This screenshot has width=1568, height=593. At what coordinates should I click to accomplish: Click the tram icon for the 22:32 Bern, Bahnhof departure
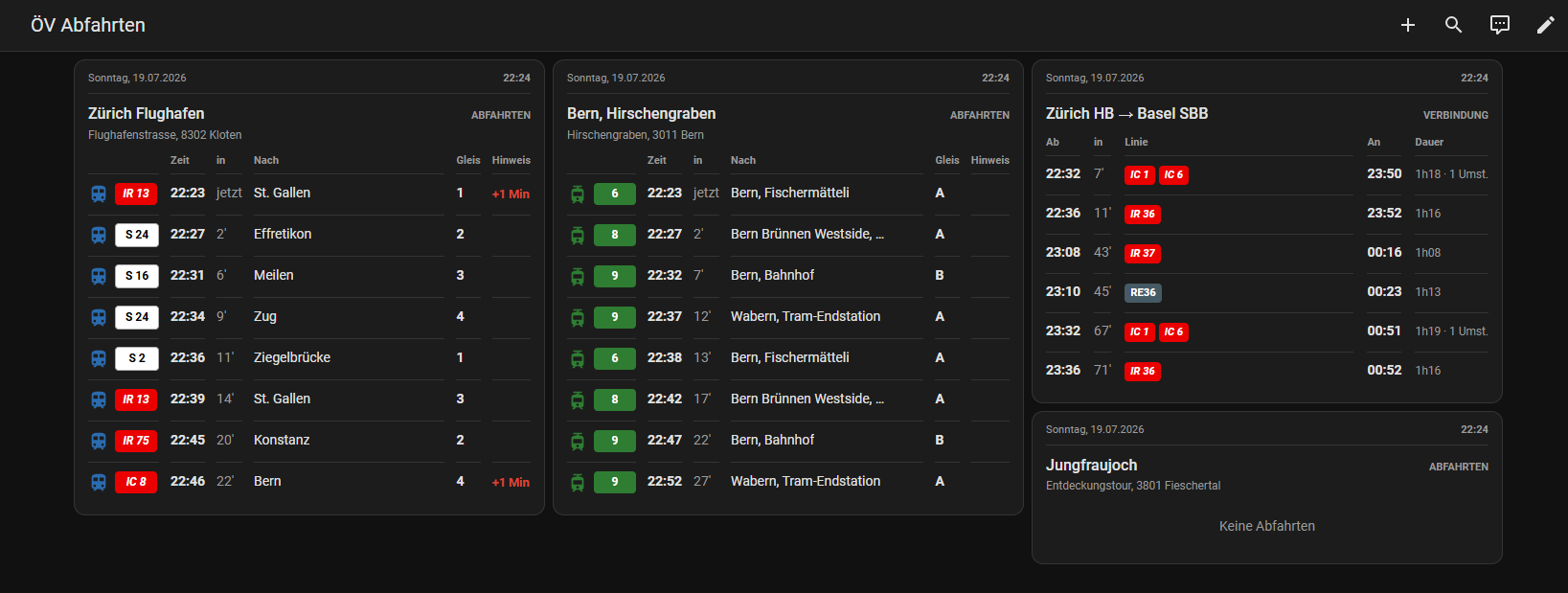[578, 276]
